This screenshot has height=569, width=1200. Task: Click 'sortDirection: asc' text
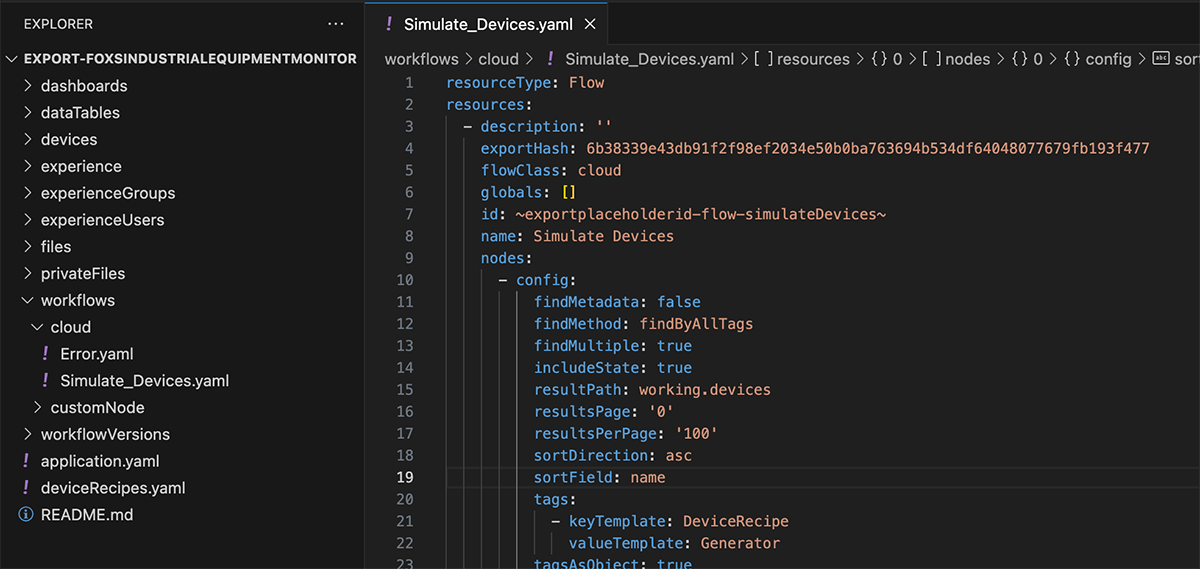point(613,456)
